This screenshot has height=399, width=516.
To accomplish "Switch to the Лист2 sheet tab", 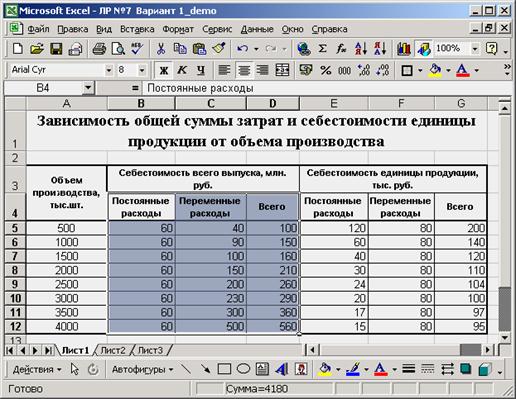I will (x=113, y=350).
